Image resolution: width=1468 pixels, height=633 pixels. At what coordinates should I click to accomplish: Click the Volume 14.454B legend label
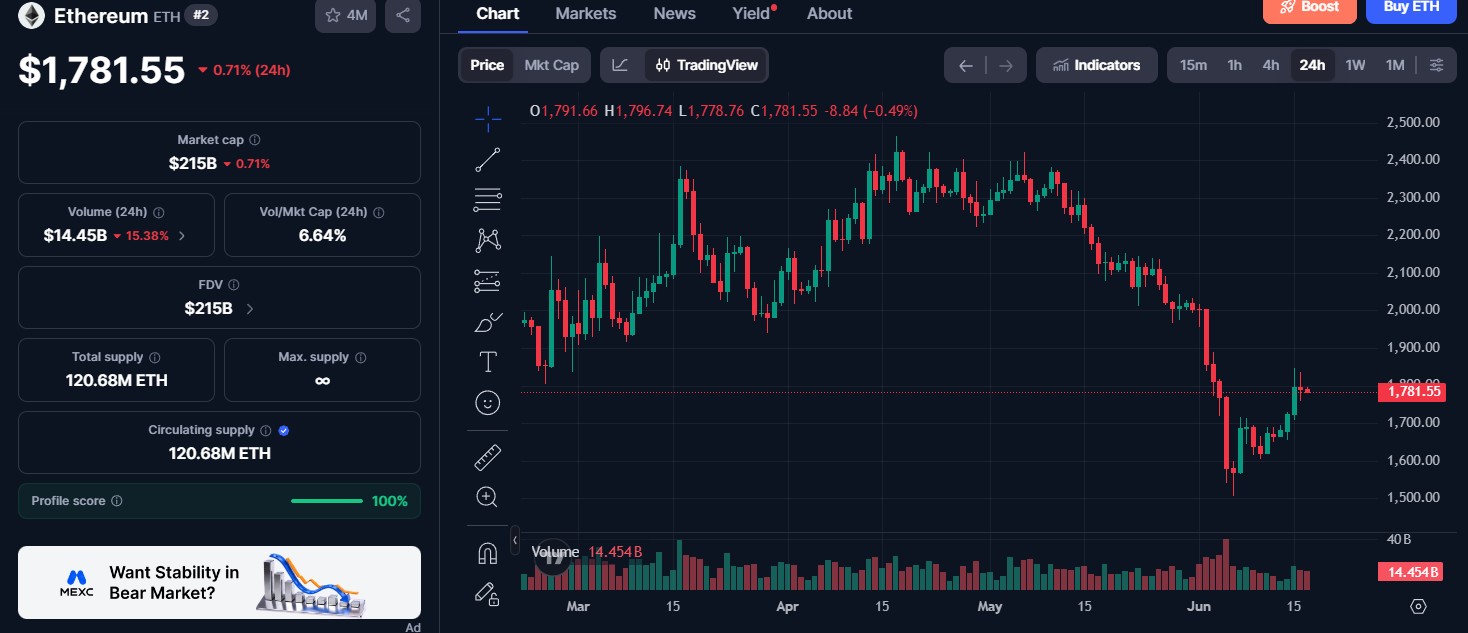pos(587,552)
